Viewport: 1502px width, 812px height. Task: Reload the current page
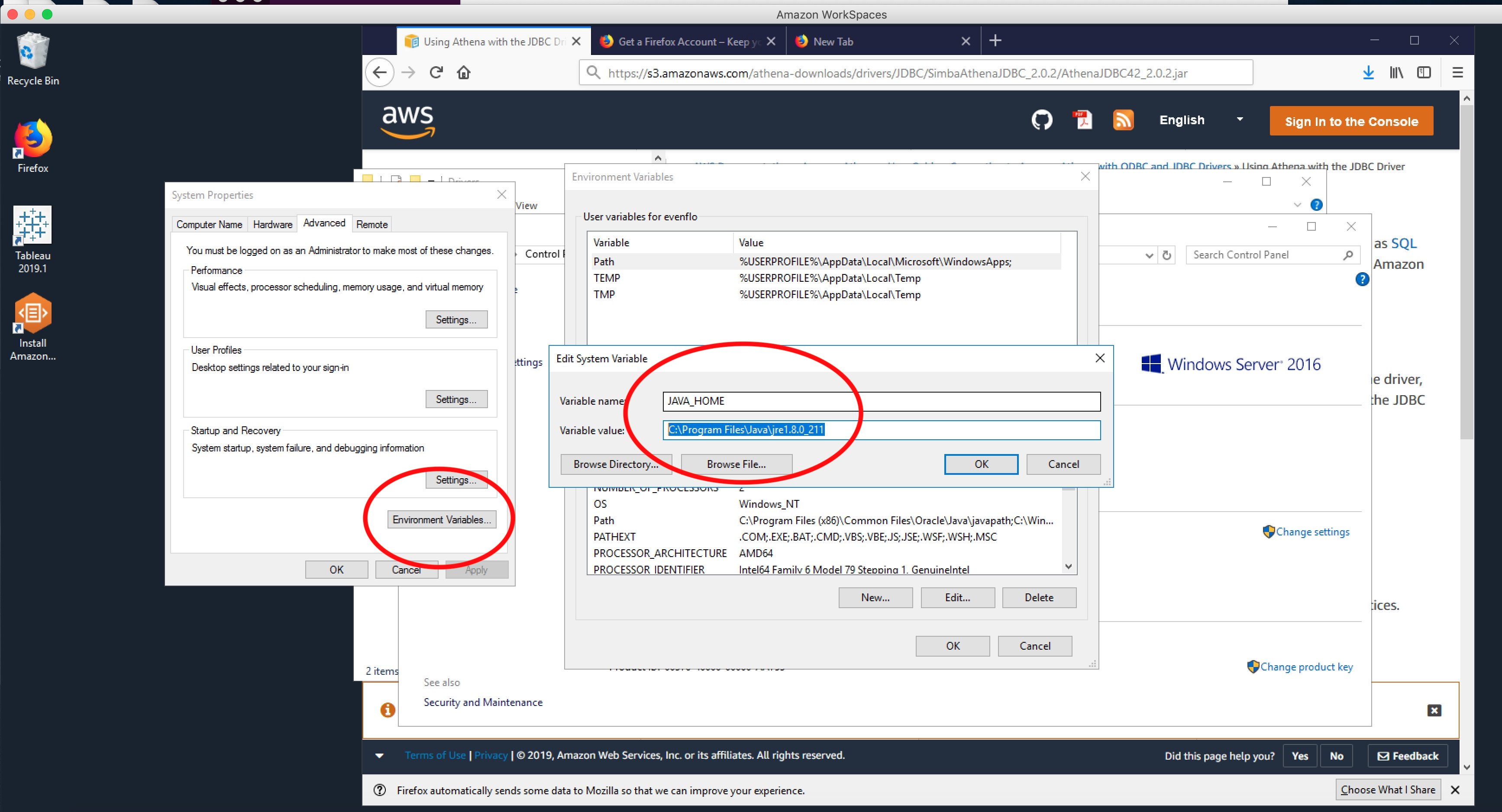point(436,72)
